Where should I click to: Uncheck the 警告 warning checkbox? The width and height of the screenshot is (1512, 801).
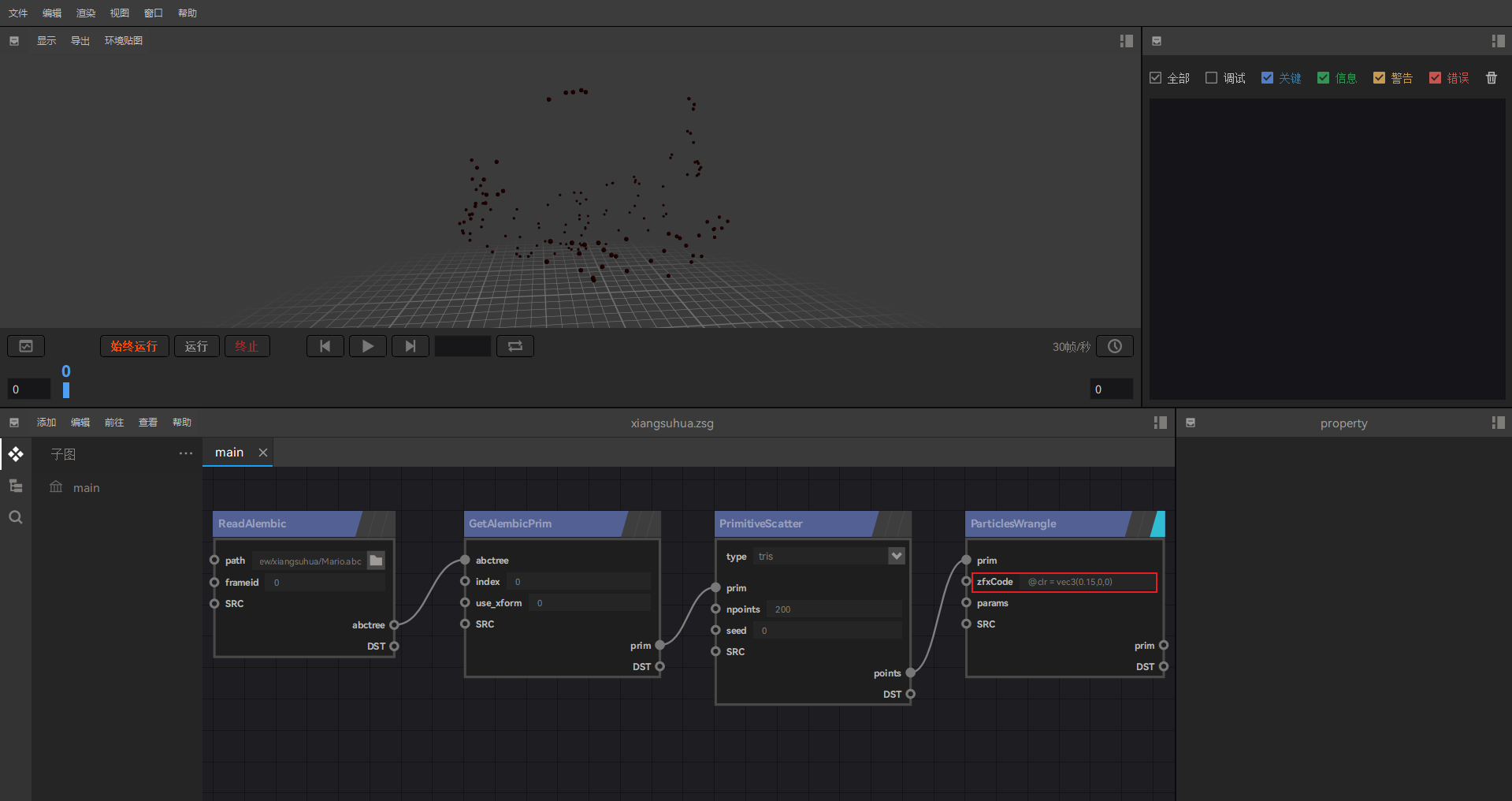click(x=1379, y=78)
